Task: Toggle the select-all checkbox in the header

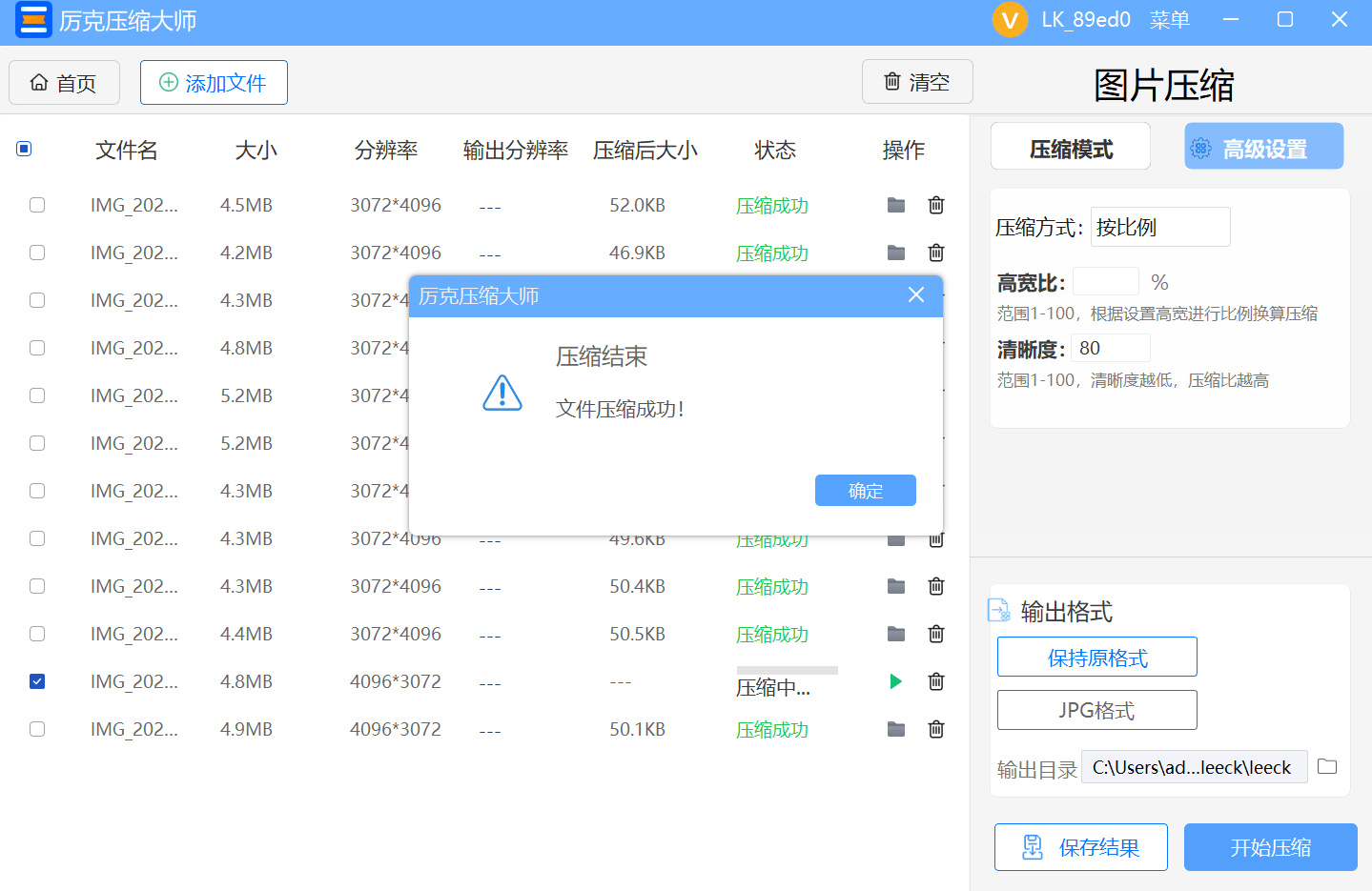Action: coord(24,149)
